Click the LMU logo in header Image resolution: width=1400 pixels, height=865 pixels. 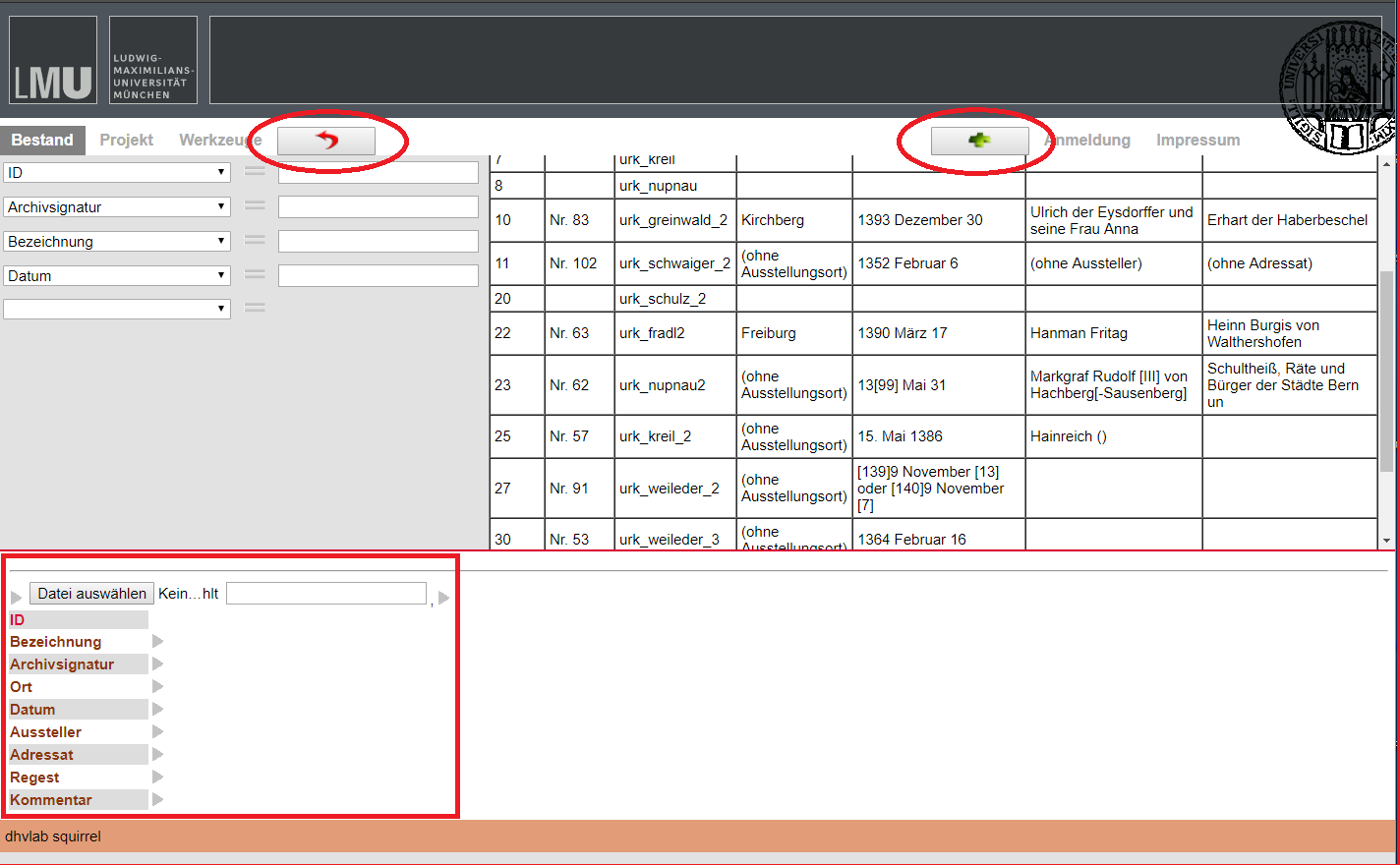[x=53, y=60]
